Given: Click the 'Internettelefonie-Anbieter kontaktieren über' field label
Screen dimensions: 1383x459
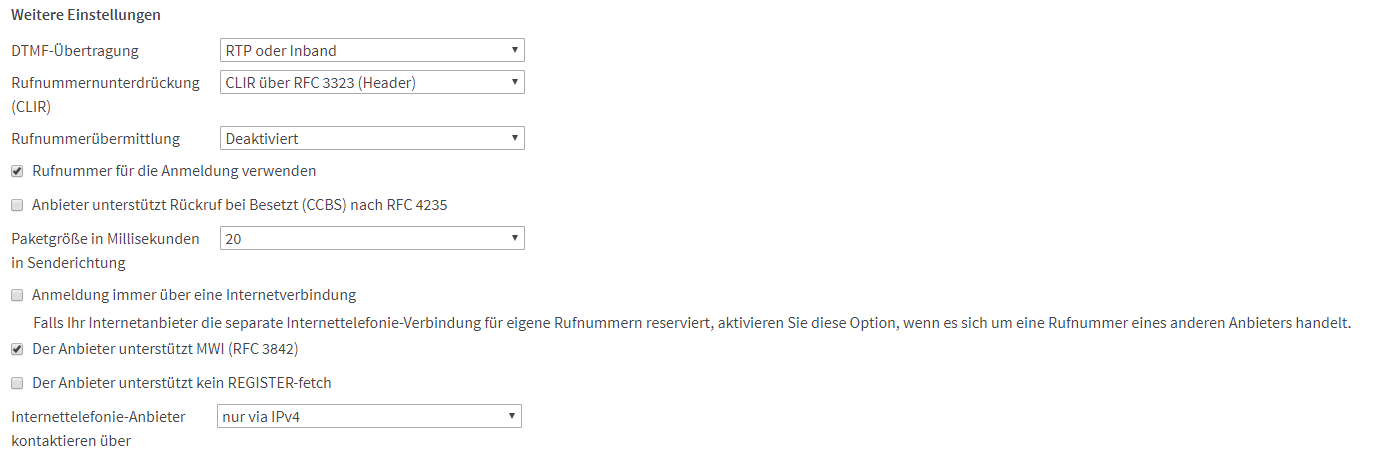Looking at the screenshot, I should pyautogui.click(x=98, y=416).
